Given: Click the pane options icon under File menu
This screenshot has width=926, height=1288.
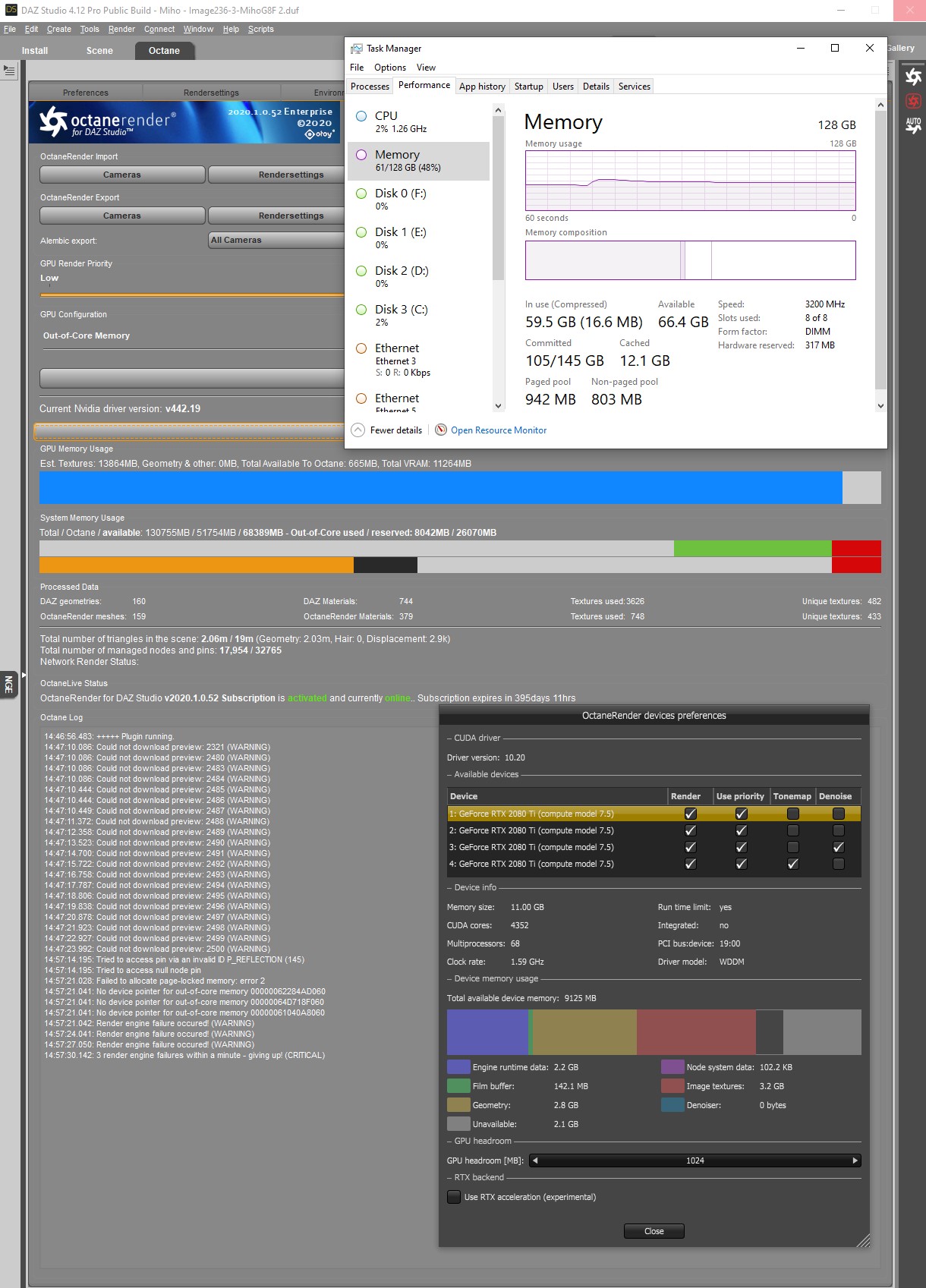Looking at the screenshot, I should [x=9, y=71].
